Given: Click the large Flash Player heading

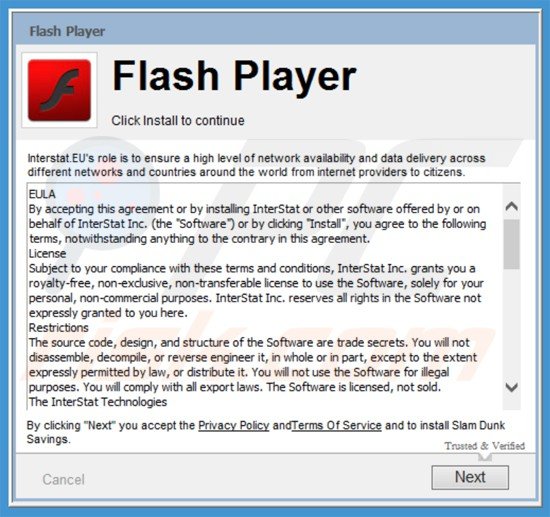Looking at the screenshot, I should coord(234,76).
